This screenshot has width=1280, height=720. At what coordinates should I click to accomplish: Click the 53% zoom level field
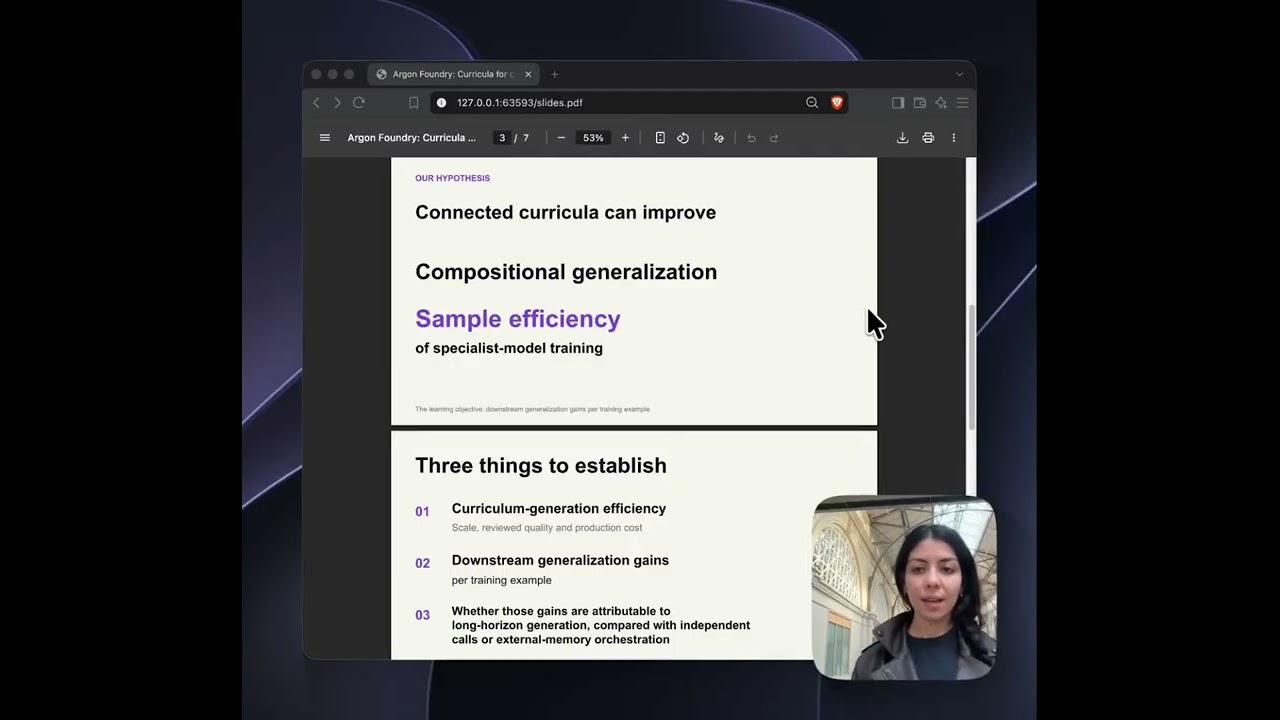coord(593,138)
